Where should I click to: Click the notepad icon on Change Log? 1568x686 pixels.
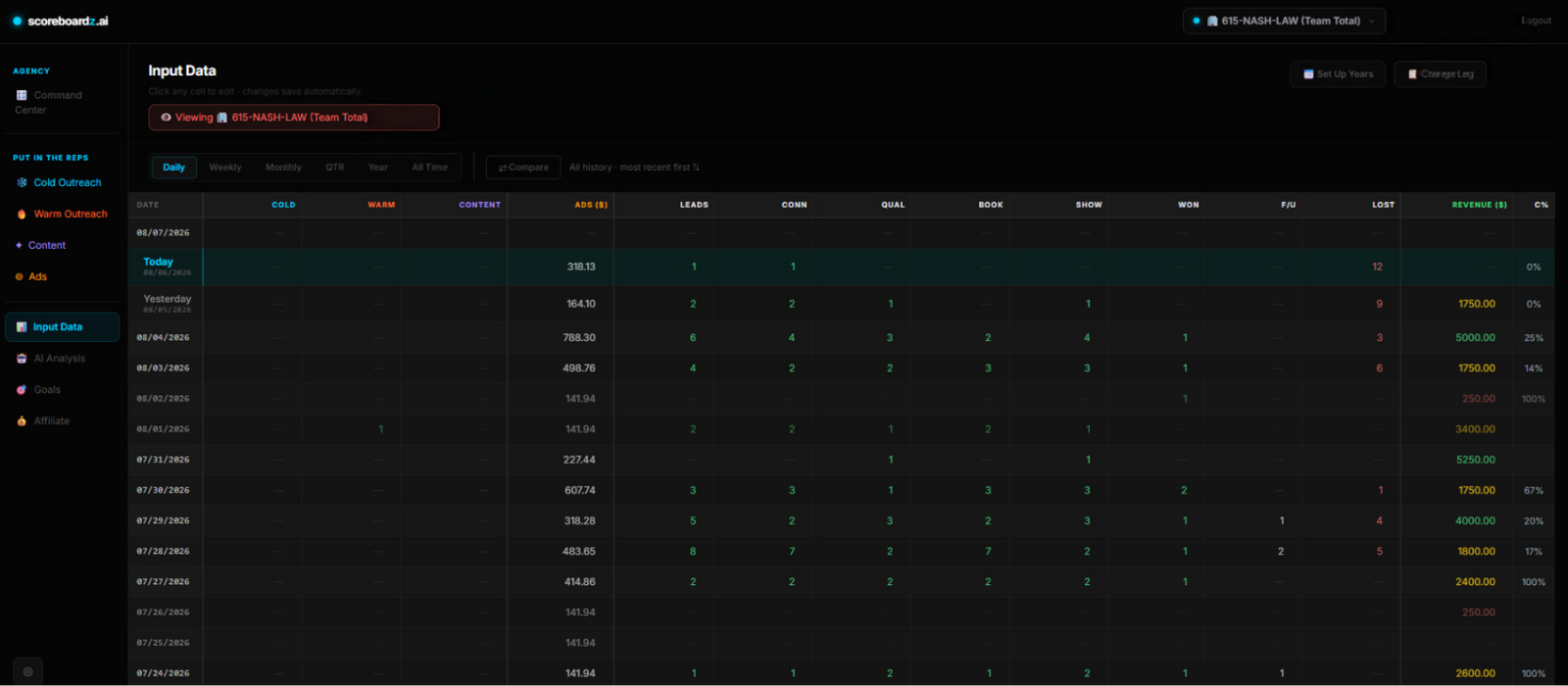pos(1412,73)
